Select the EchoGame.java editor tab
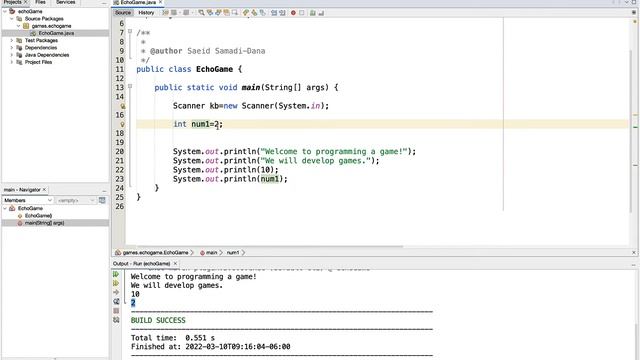 (138, 2)
